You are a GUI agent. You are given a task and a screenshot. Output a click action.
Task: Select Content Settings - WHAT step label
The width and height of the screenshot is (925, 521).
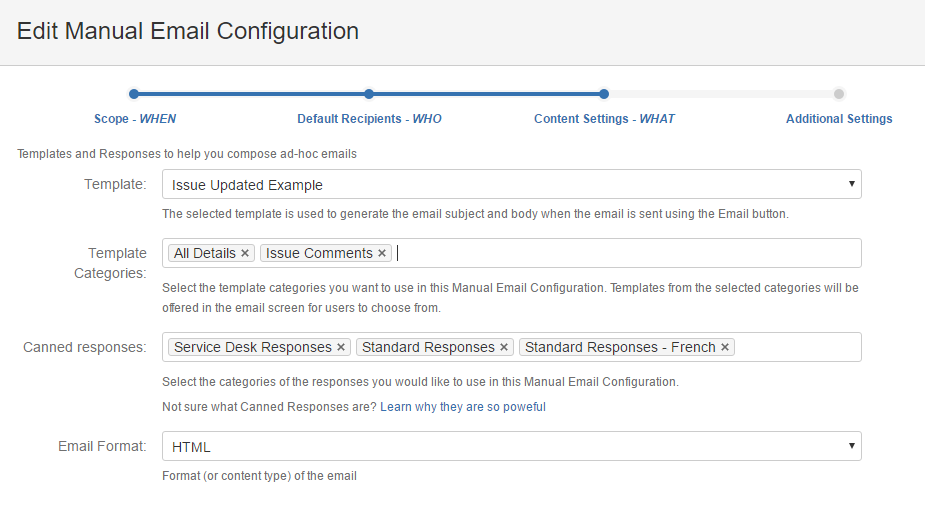pyautogui.click(x=604, y=119)
